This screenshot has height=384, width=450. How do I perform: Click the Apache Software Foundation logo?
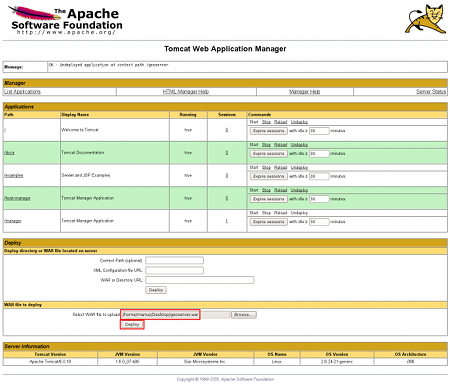click(65, 20)
